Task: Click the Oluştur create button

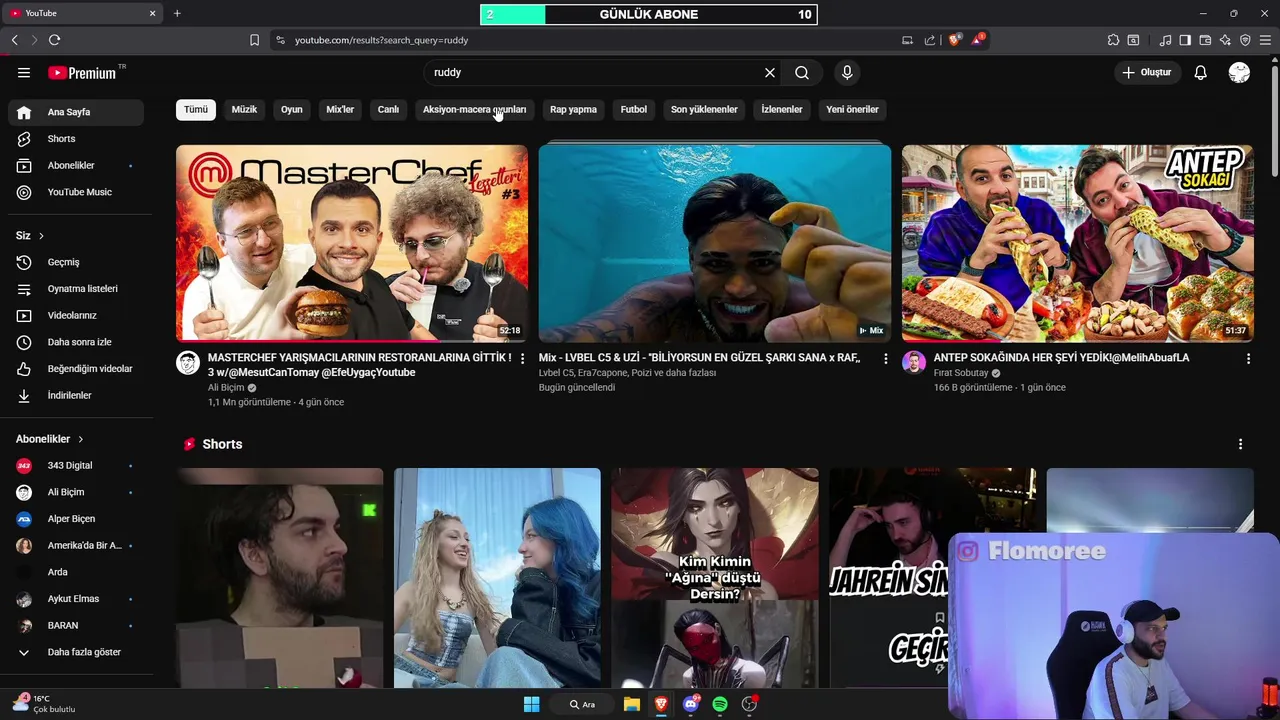Action: tap(1146, 73)
